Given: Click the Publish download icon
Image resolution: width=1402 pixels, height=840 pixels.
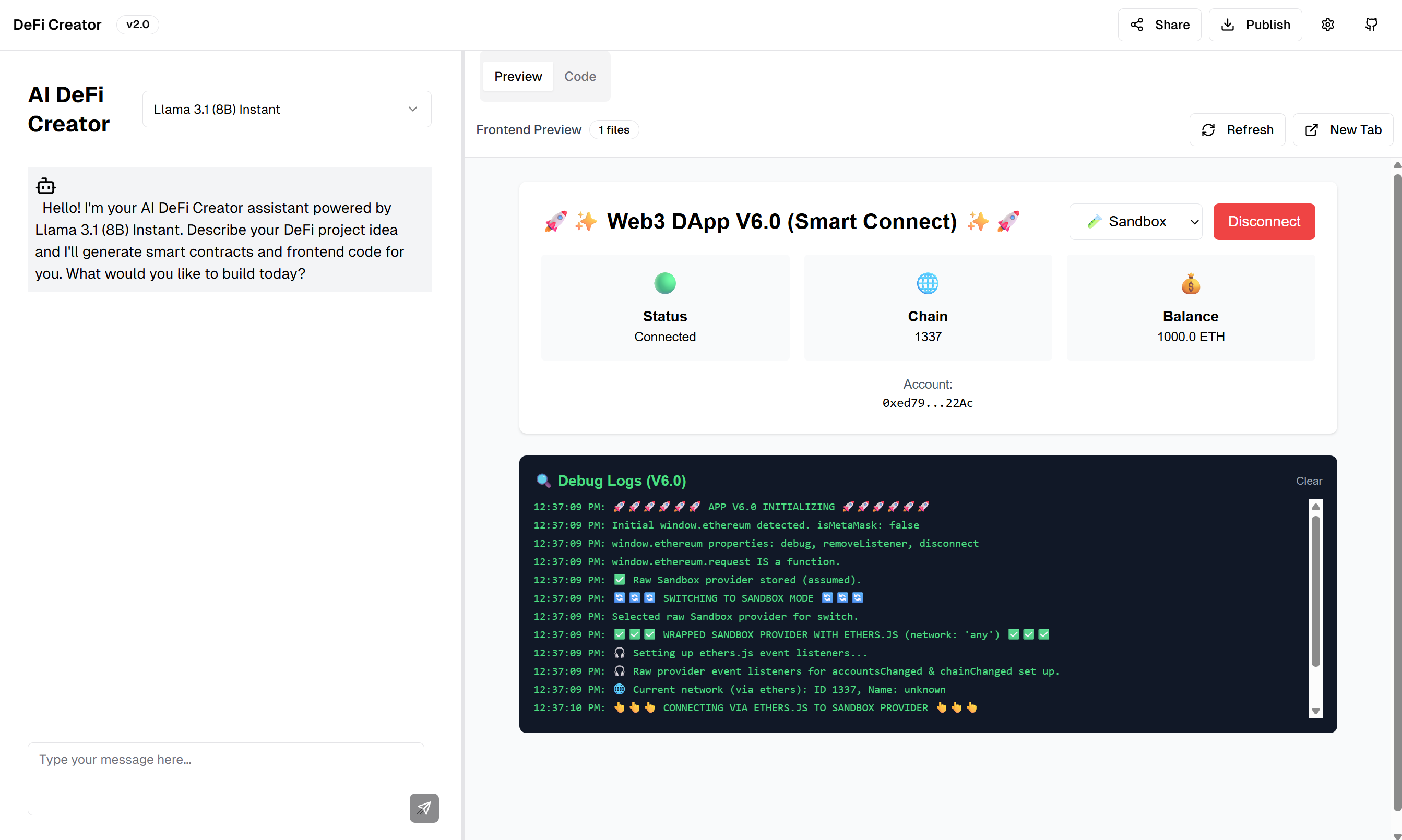Looking at the screenshot, I should coord(1228,25).
